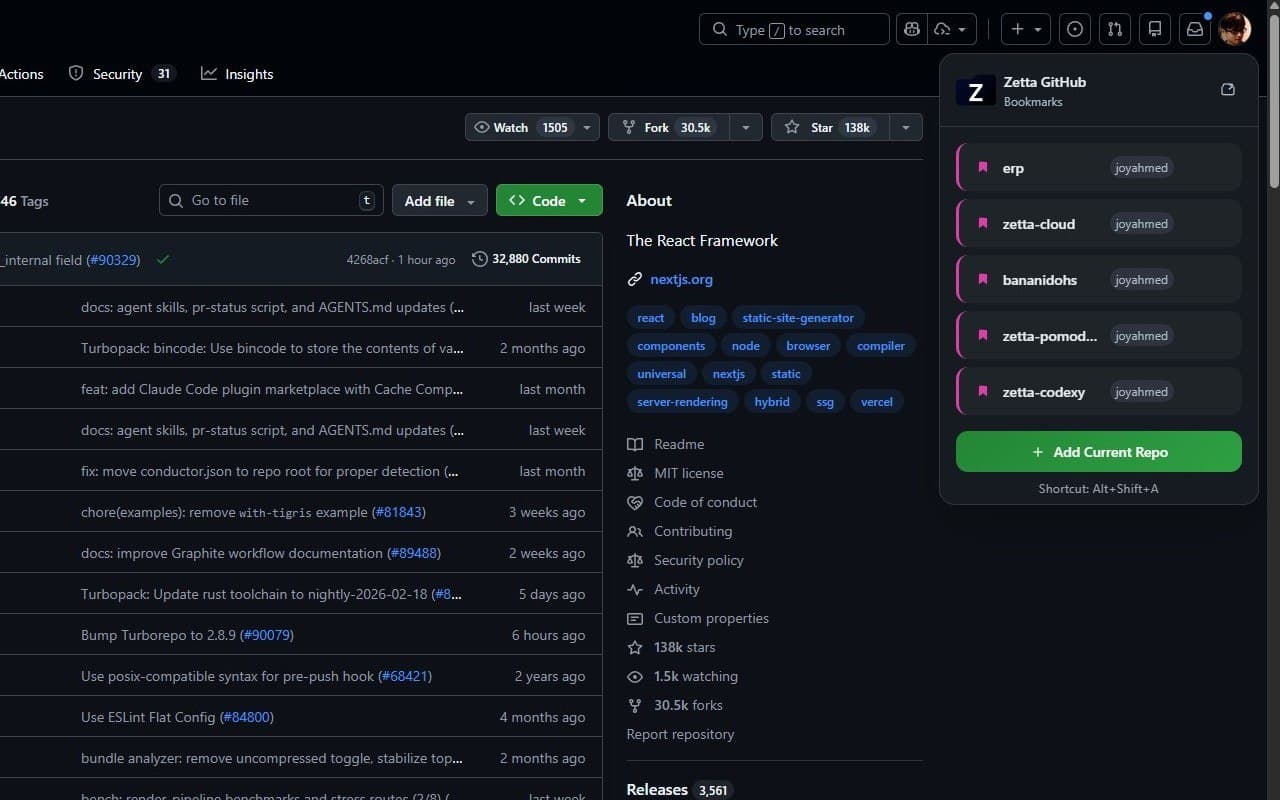The width and height of the screenshot is (1280, 800).
Task: Open the 32,880 Commits link
Action: 526,259
